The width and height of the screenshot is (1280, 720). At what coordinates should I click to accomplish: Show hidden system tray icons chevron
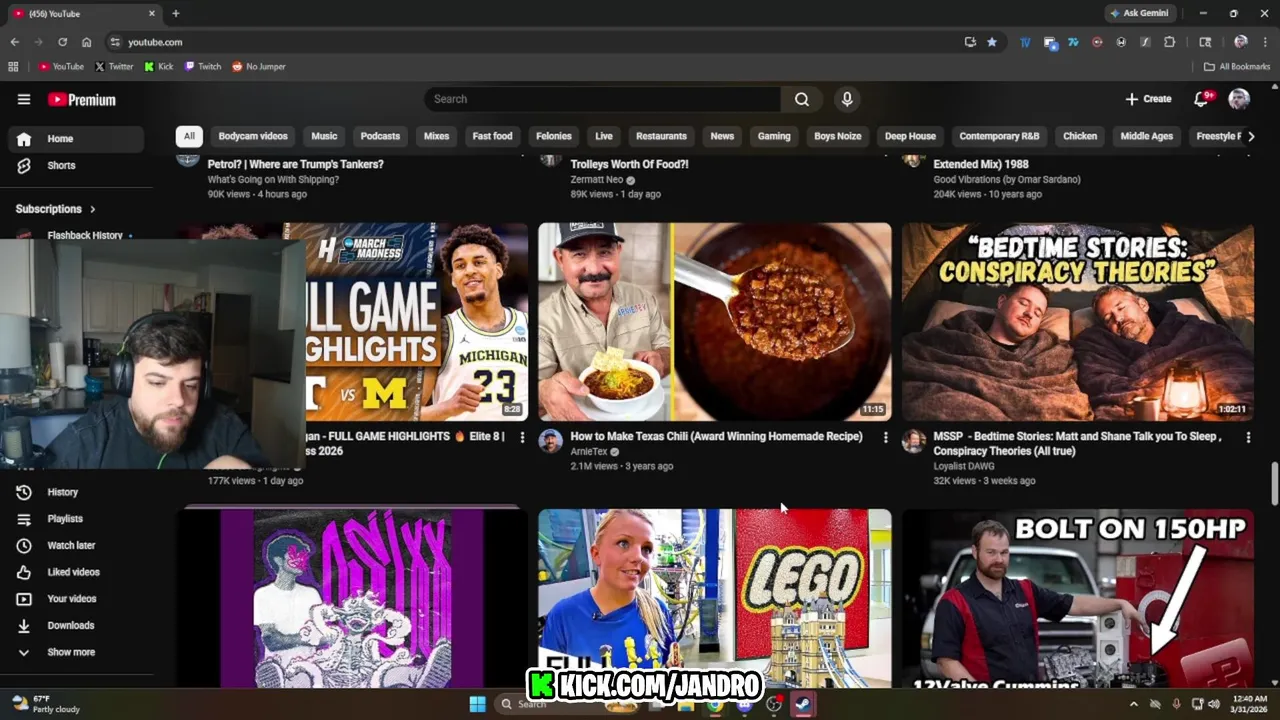pos(1133,704)
